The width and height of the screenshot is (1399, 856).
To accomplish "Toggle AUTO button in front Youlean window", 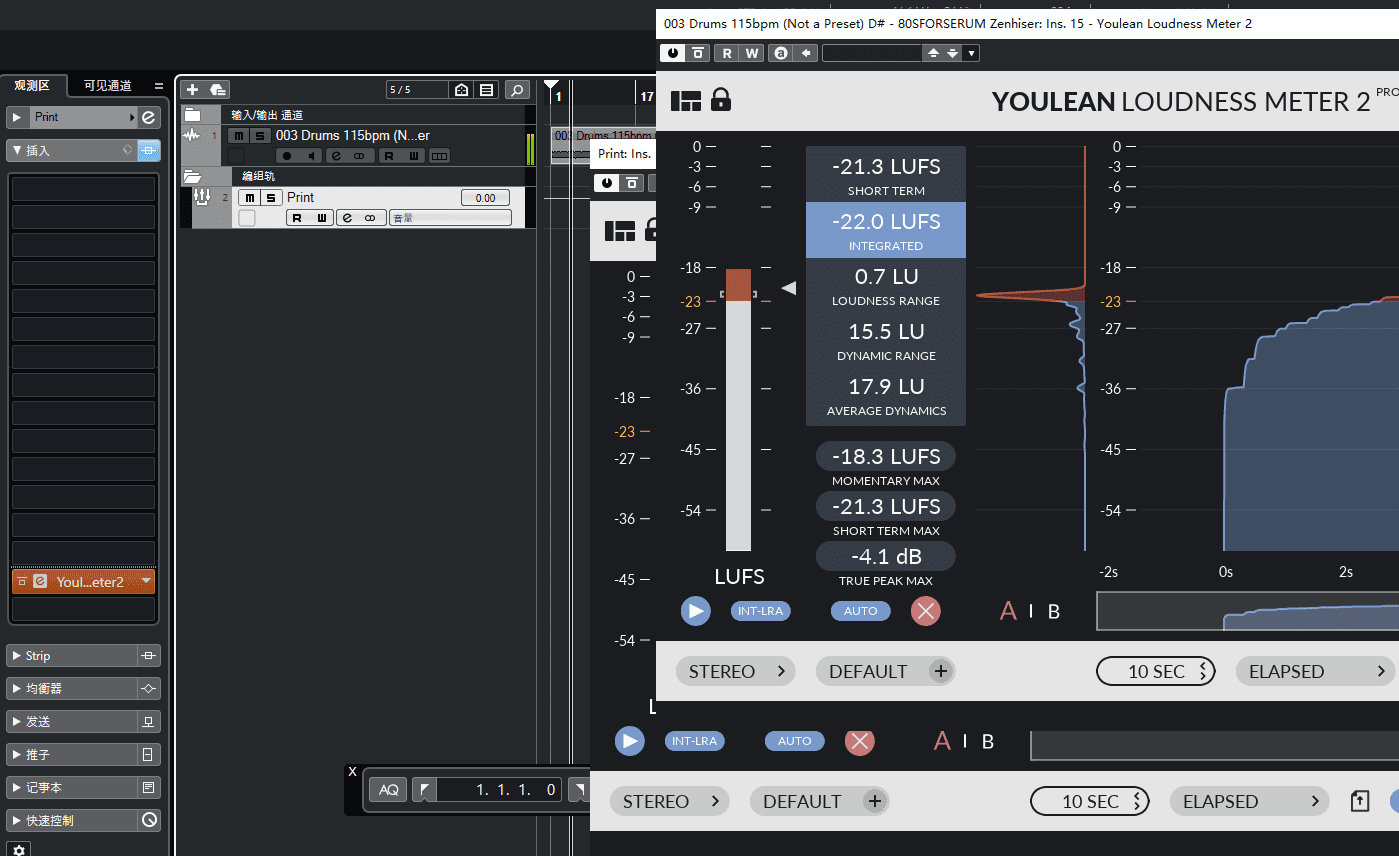I will (861, 611).
